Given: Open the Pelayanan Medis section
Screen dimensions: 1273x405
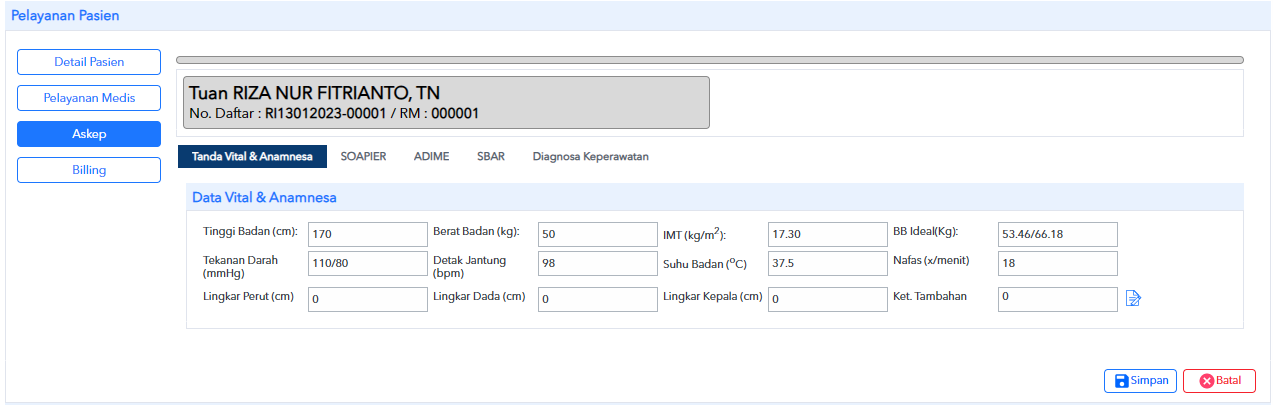Looking at the screenshot, I should point(89,98).
